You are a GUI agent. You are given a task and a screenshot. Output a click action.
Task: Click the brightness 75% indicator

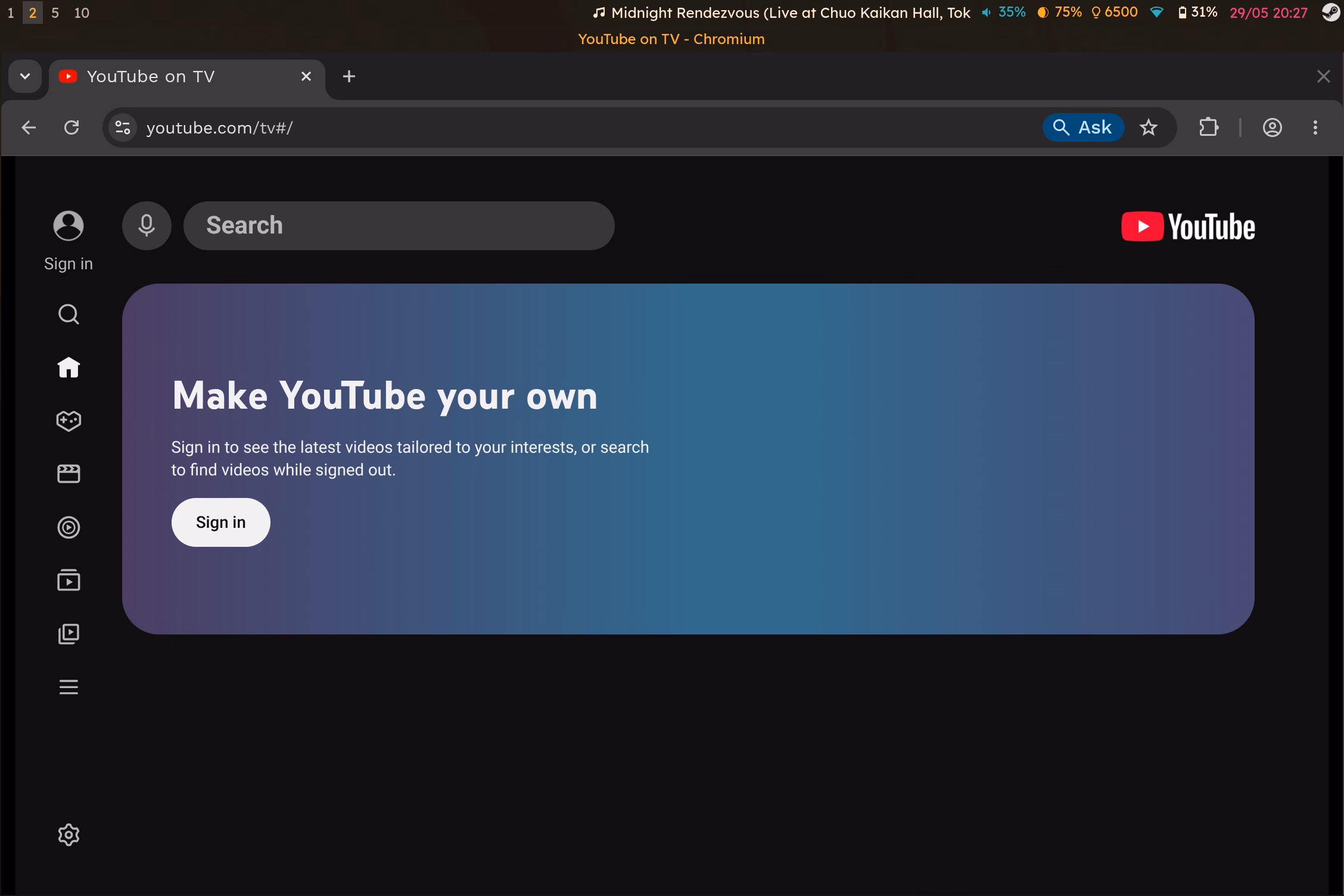[1059, 13]
